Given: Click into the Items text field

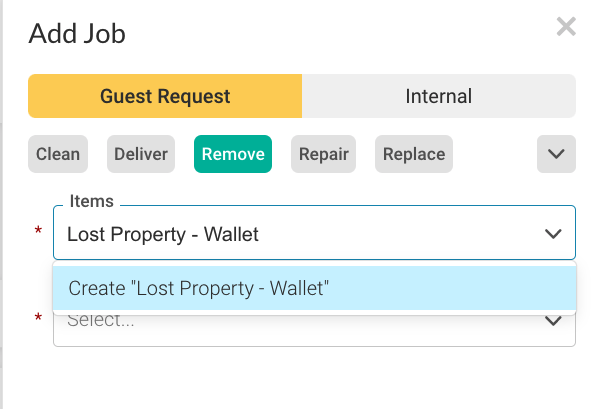Looking at the screenshot, I should (297, 233).
